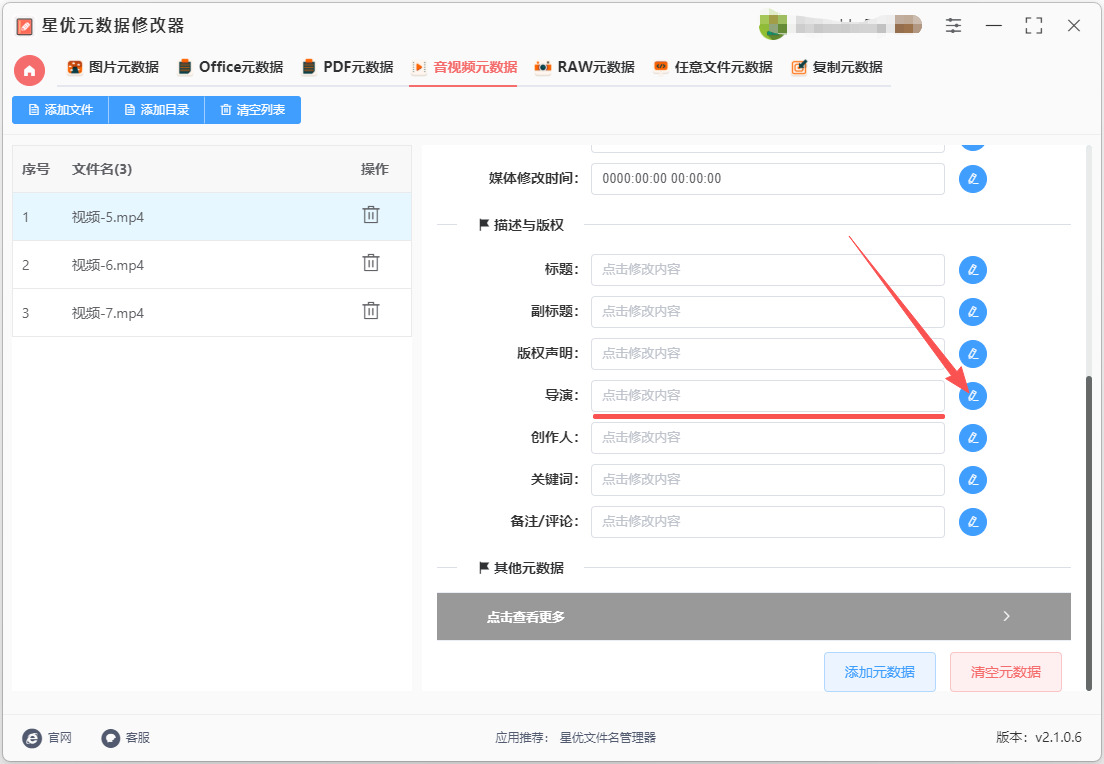This screenshot has height=764, width=1104.
Task: Click the 标题 input field
Action: pyautogui.click(x=767, y=270)
